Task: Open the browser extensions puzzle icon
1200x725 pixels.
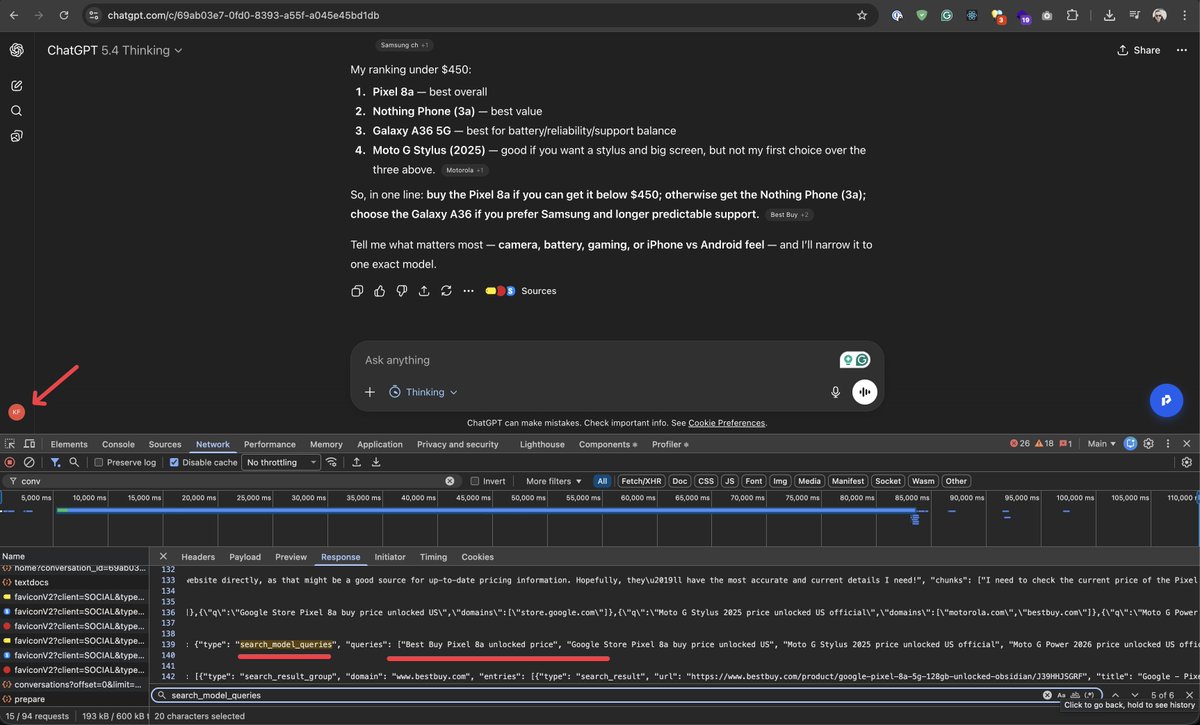Action: point(1072,16)
